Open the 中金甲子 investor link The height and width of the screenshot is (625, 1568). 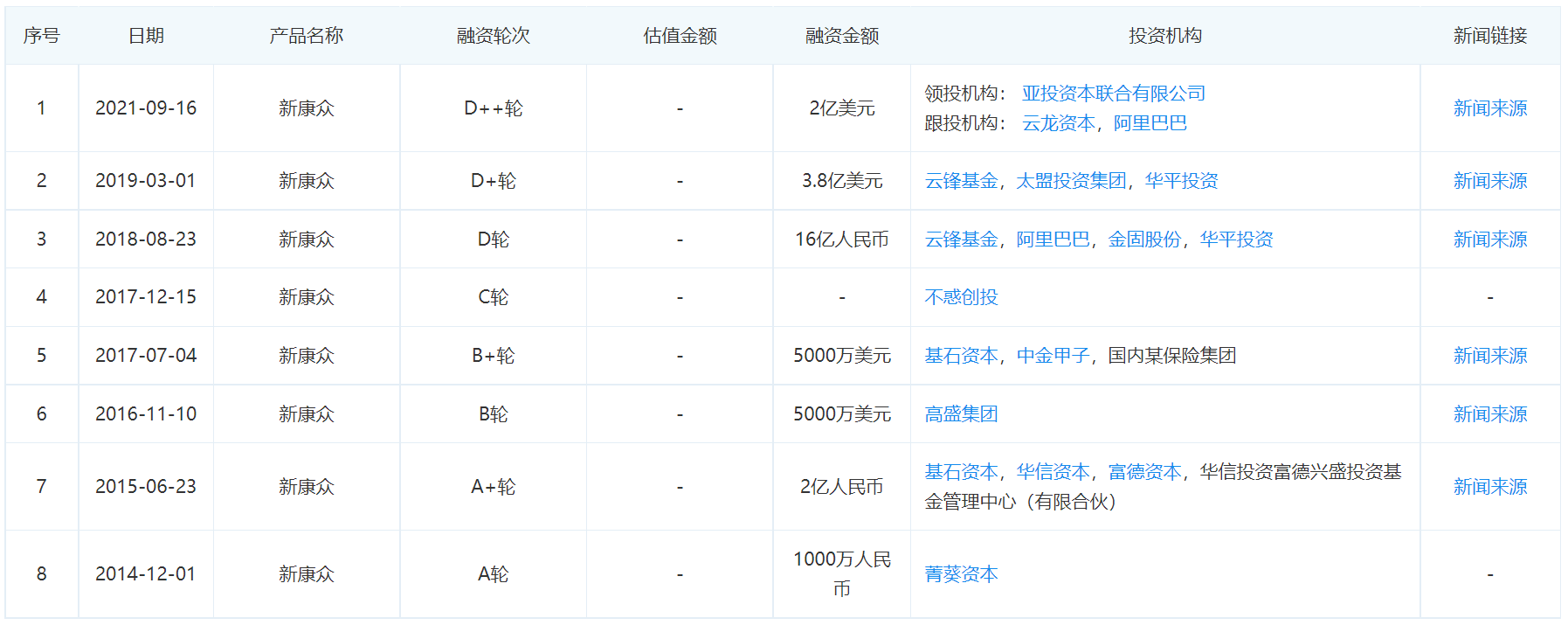pyautogui.click(x=1053, y=356)
